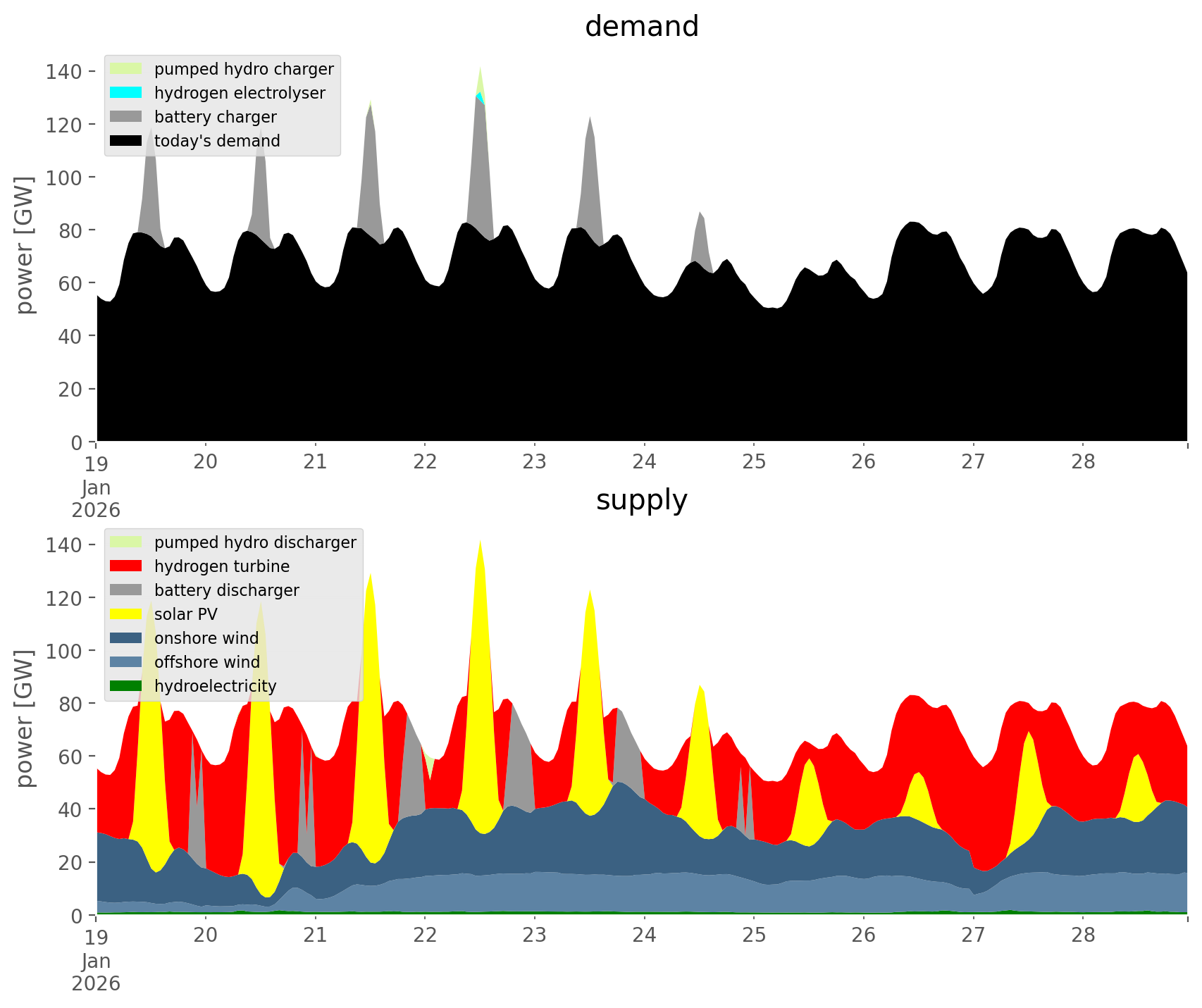
Task: Select the offshore wind legend label
Action: pyautogui.click(x=206, y=662)
